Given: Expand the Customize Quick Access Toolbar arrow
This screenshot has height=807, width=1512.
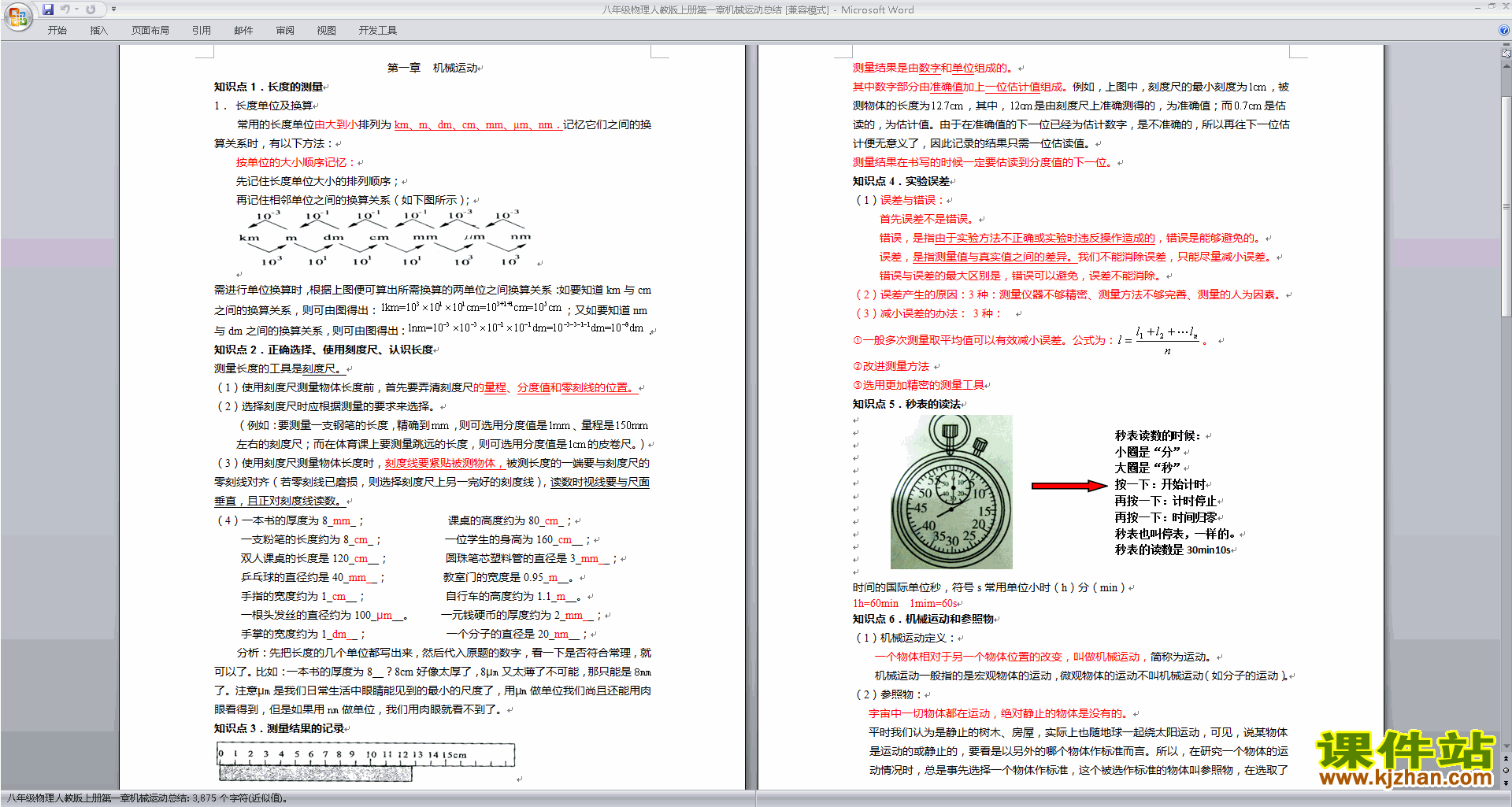Looking at the screenshot, I should 113,9.
